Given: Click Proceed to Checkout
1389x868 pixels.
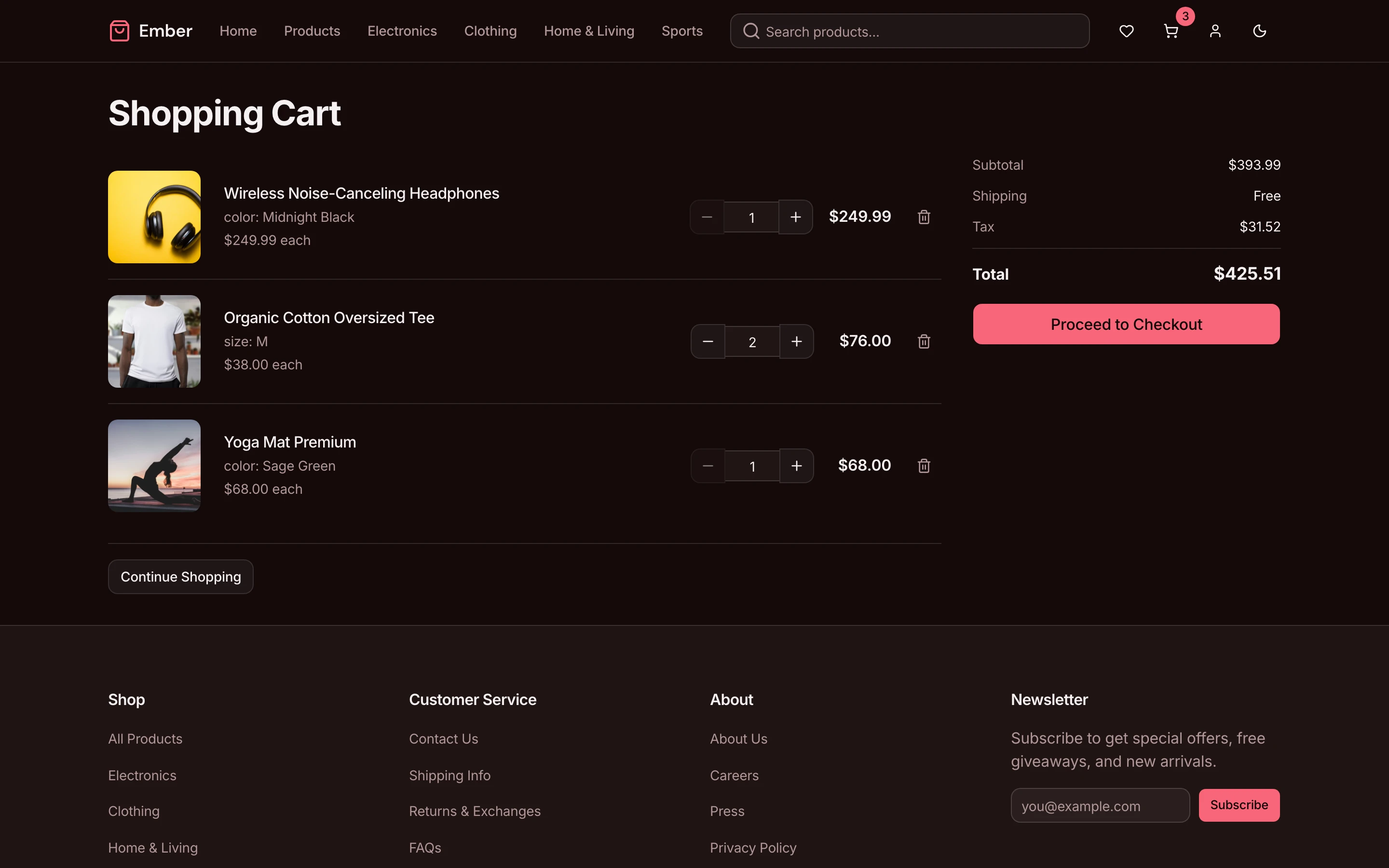Looking at the screenshot, I should 1126,324.
